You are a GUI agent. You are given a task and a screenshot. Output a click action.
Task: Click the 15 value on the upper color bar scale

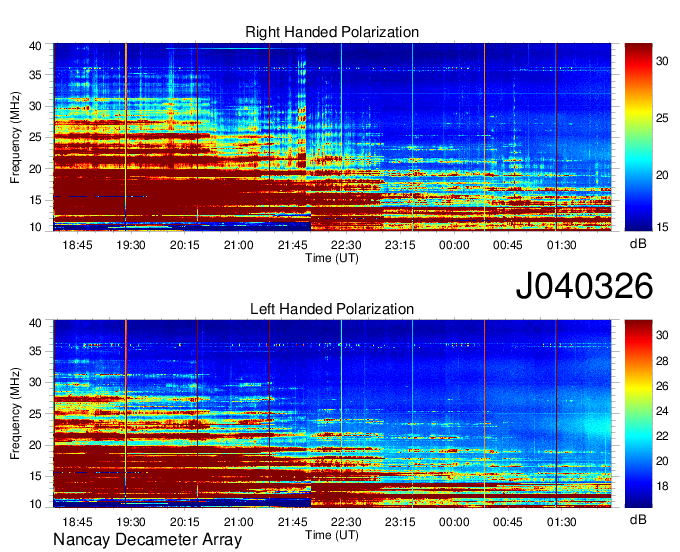click(x=662, y=227)
